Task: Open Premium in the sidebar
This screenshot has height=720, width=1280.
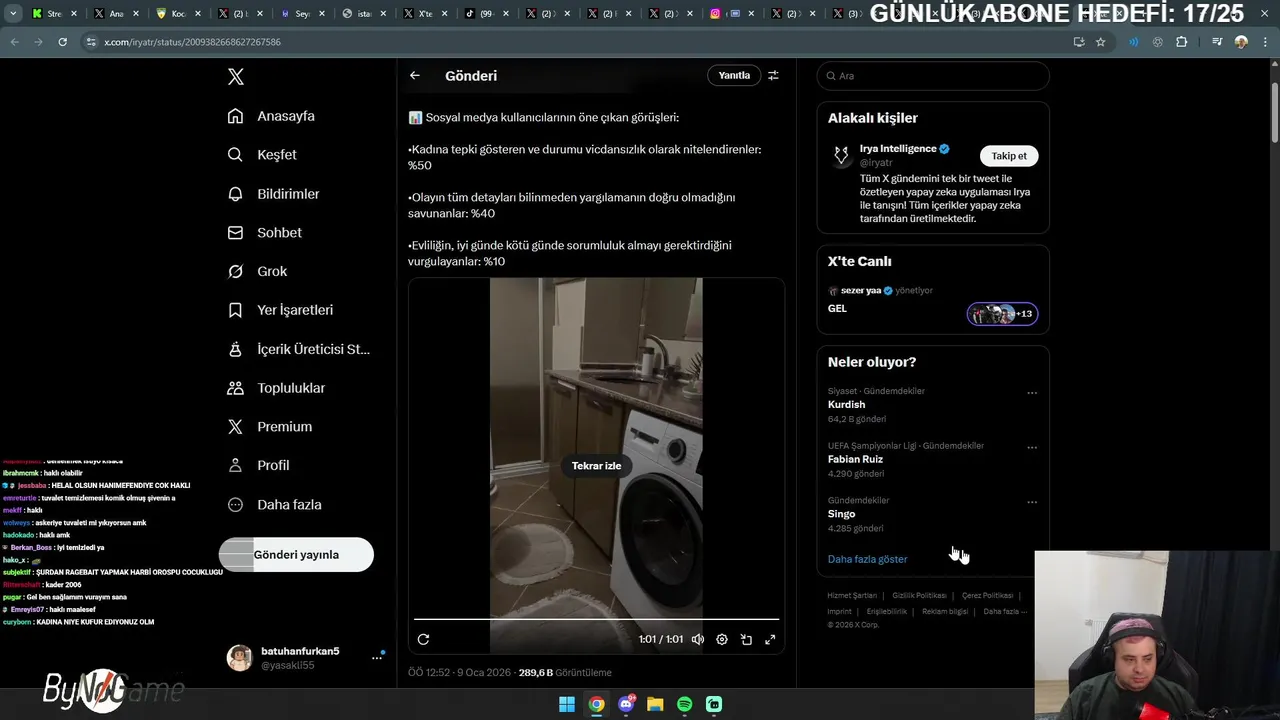Action: [x=269, y=426]
